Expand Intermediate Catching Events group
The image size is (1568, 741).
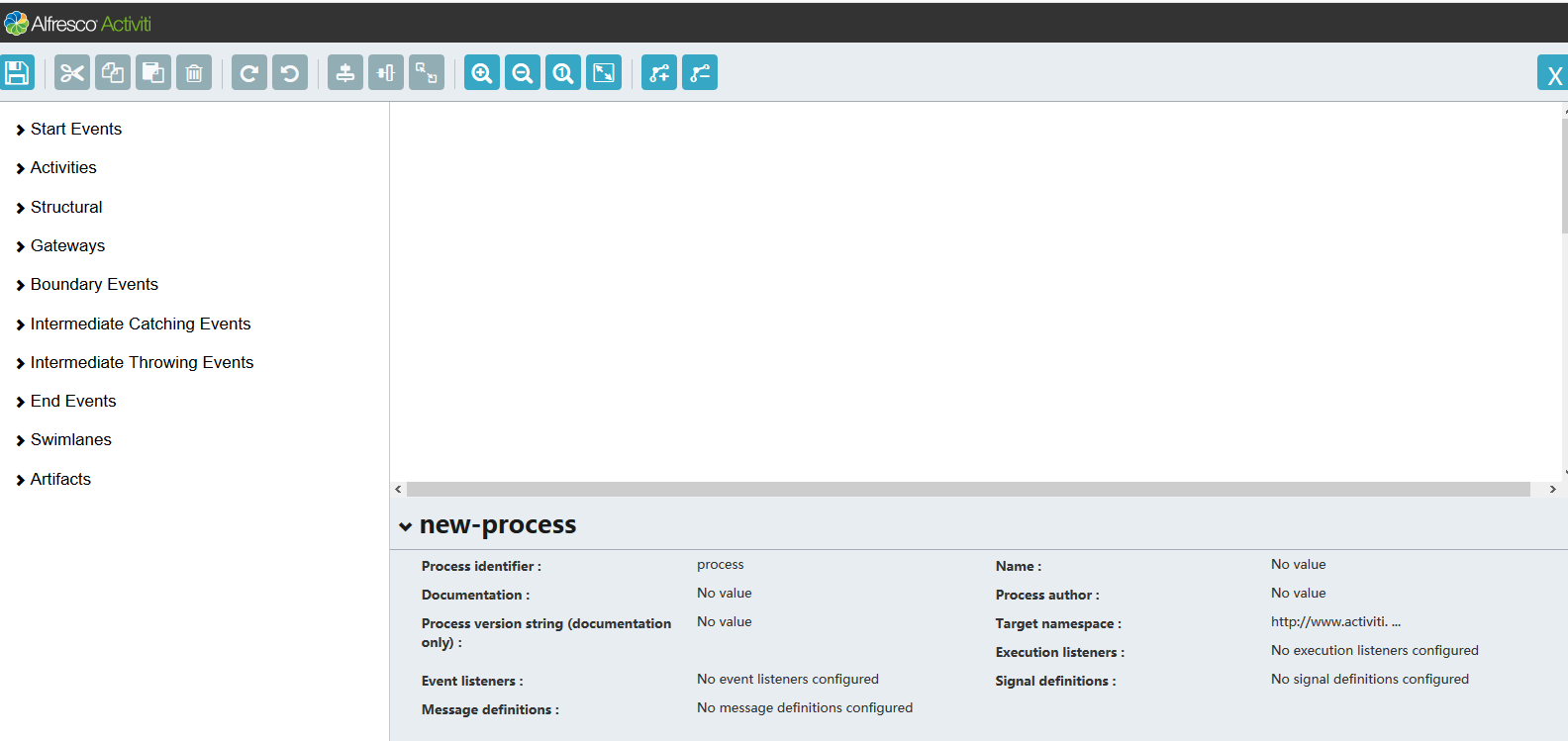pos(133,324)
